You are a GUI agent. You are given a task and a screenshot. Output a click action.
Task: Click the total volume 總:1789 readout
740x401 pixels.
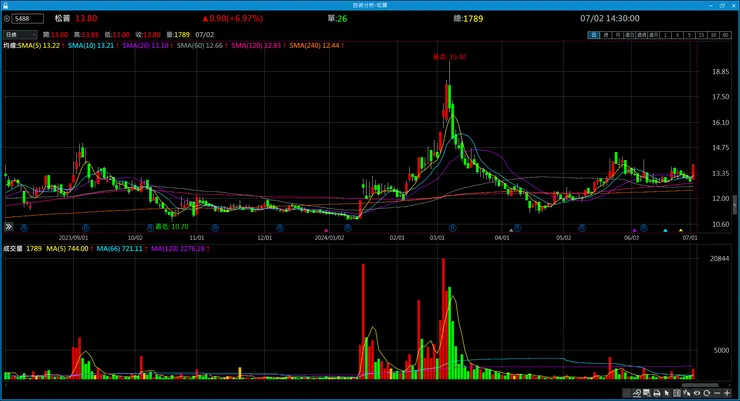coord(468,19)
